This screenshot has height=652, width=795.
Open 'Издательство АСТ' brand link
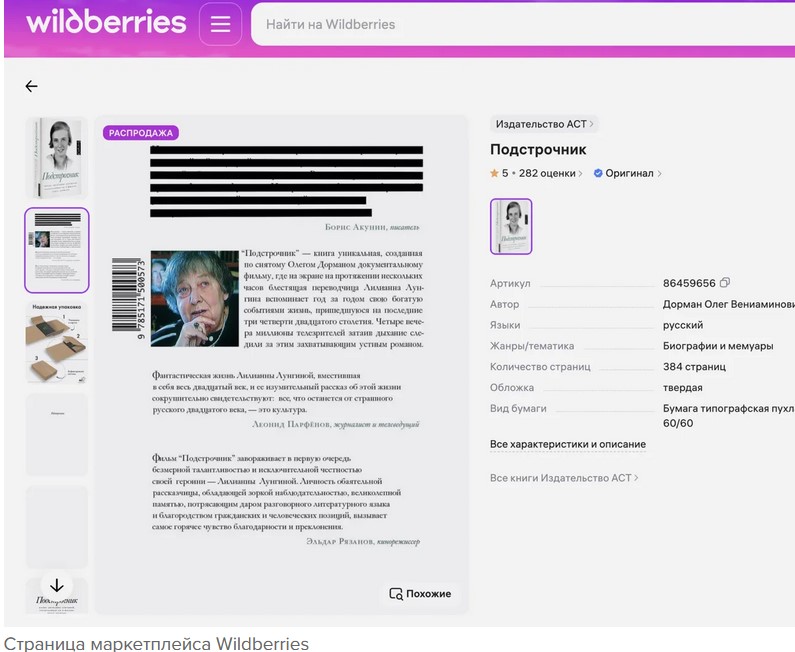544,124
